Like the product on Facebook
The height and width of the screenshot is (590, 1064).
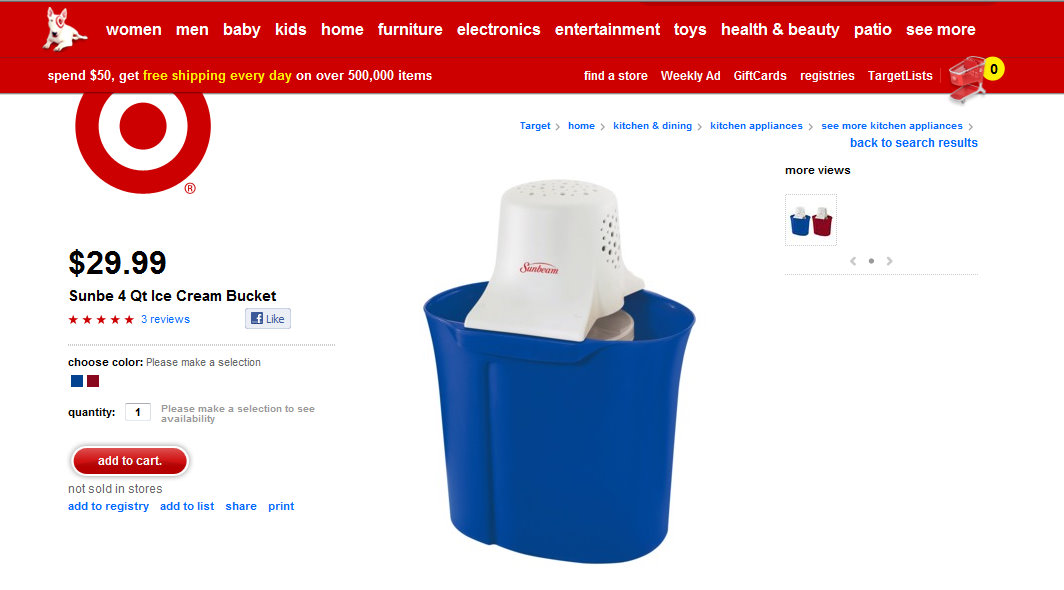pos(268,319)
